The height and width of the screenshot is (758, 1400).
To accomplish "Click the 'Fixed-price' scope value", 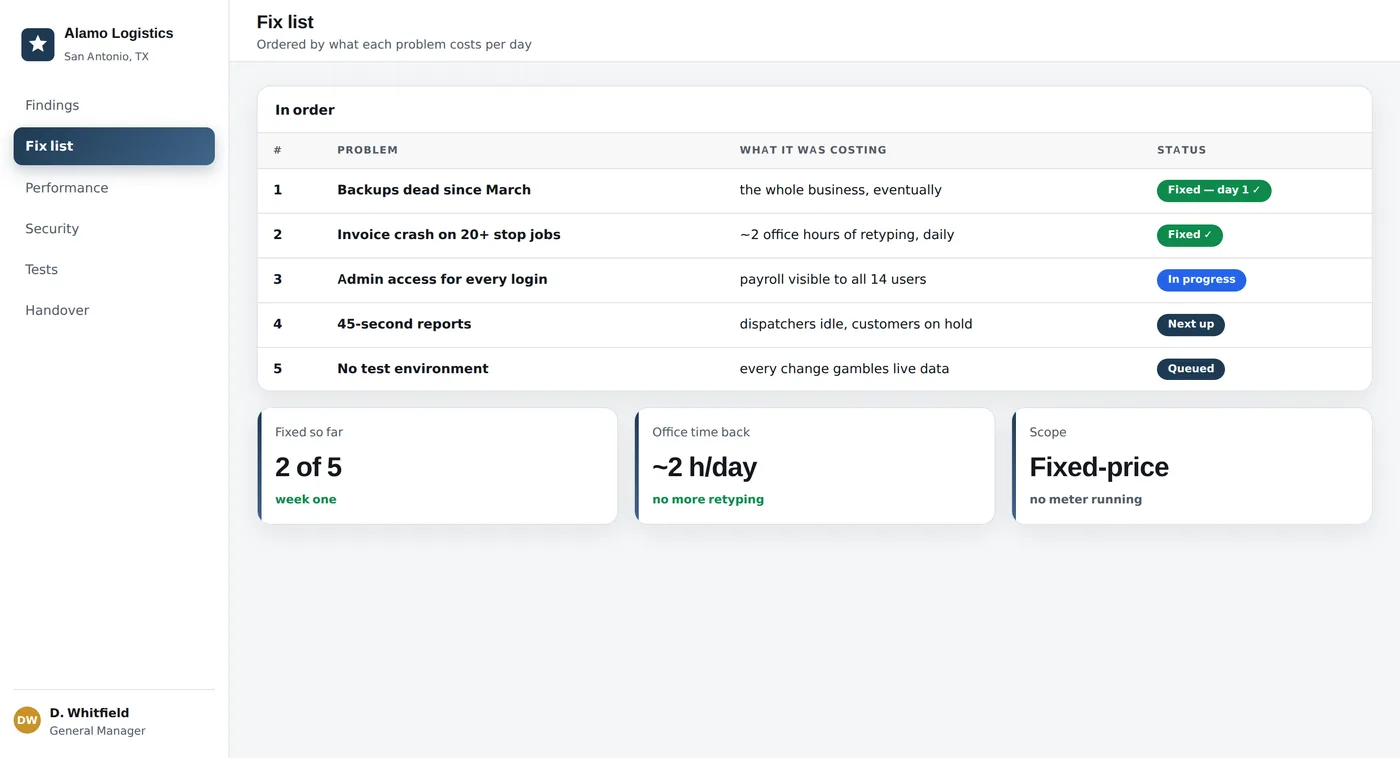I will point(1099,467).
